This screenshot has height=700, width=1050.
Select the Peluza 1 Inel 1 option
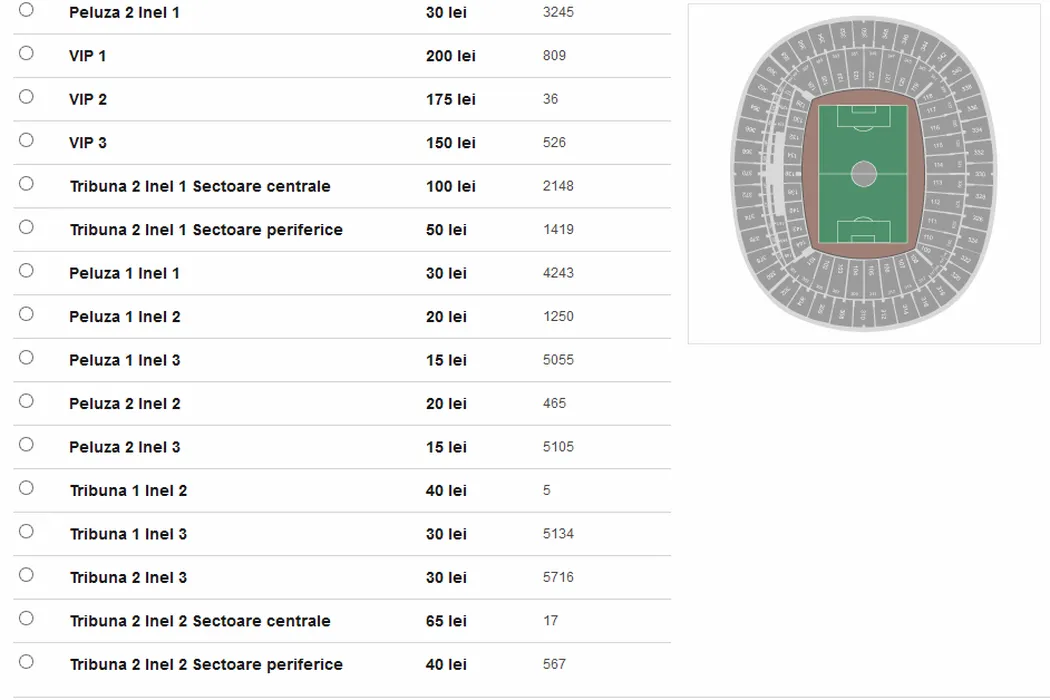[x=26, y=271]
